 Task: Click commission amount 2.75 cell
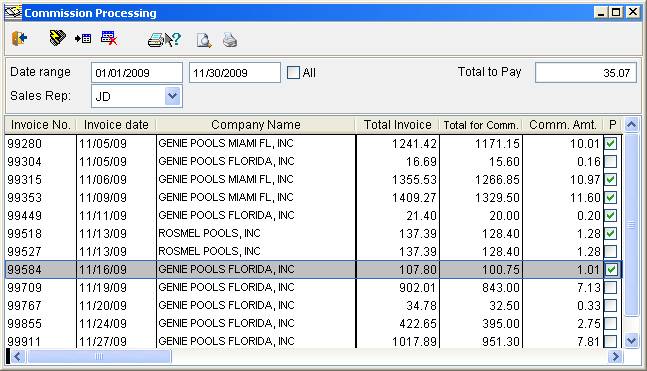pyautogui.click(x=563, y=323)
